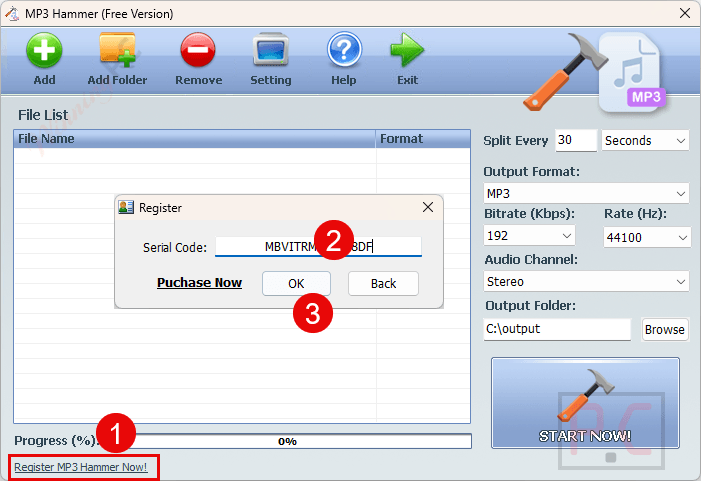This screenshot has height=481, width=701.
Task: Click Register MP3 Hammer Now link
Action: 81,467
